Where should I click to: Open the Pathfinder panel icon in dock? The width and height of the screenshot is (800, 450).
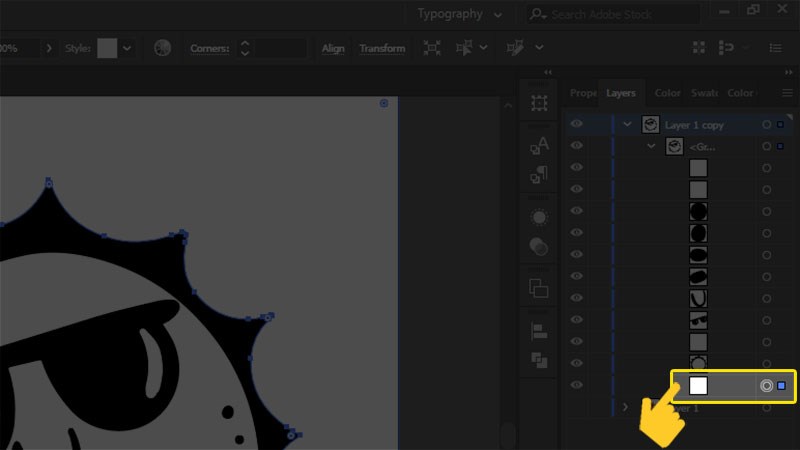539,361
